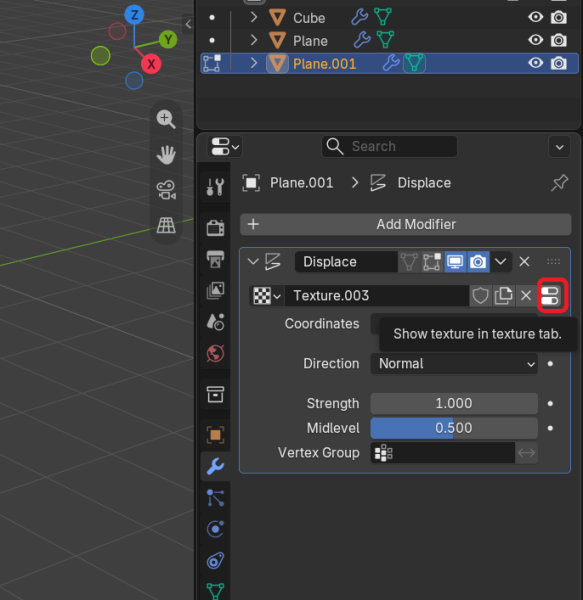Viewport: 583px width, 600px height.
Task: Show texture in texture tab icon
Action: (550, 296)
